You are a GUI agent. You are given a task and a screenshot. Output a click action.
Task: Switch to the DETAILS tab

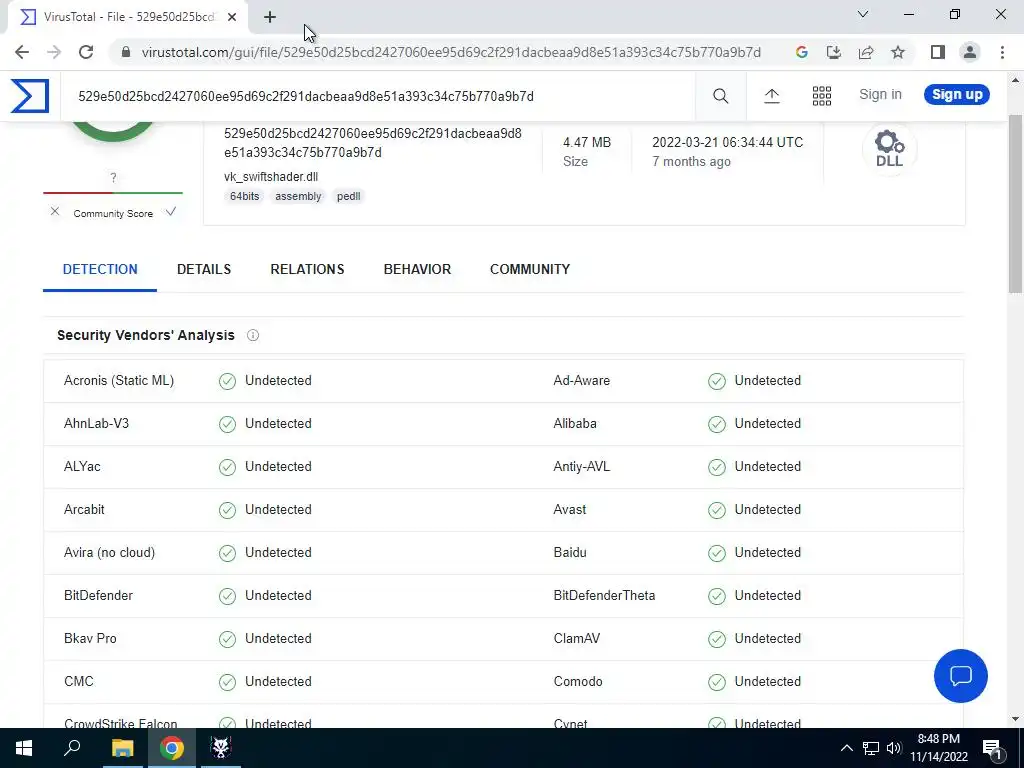[x=204, y=269]
